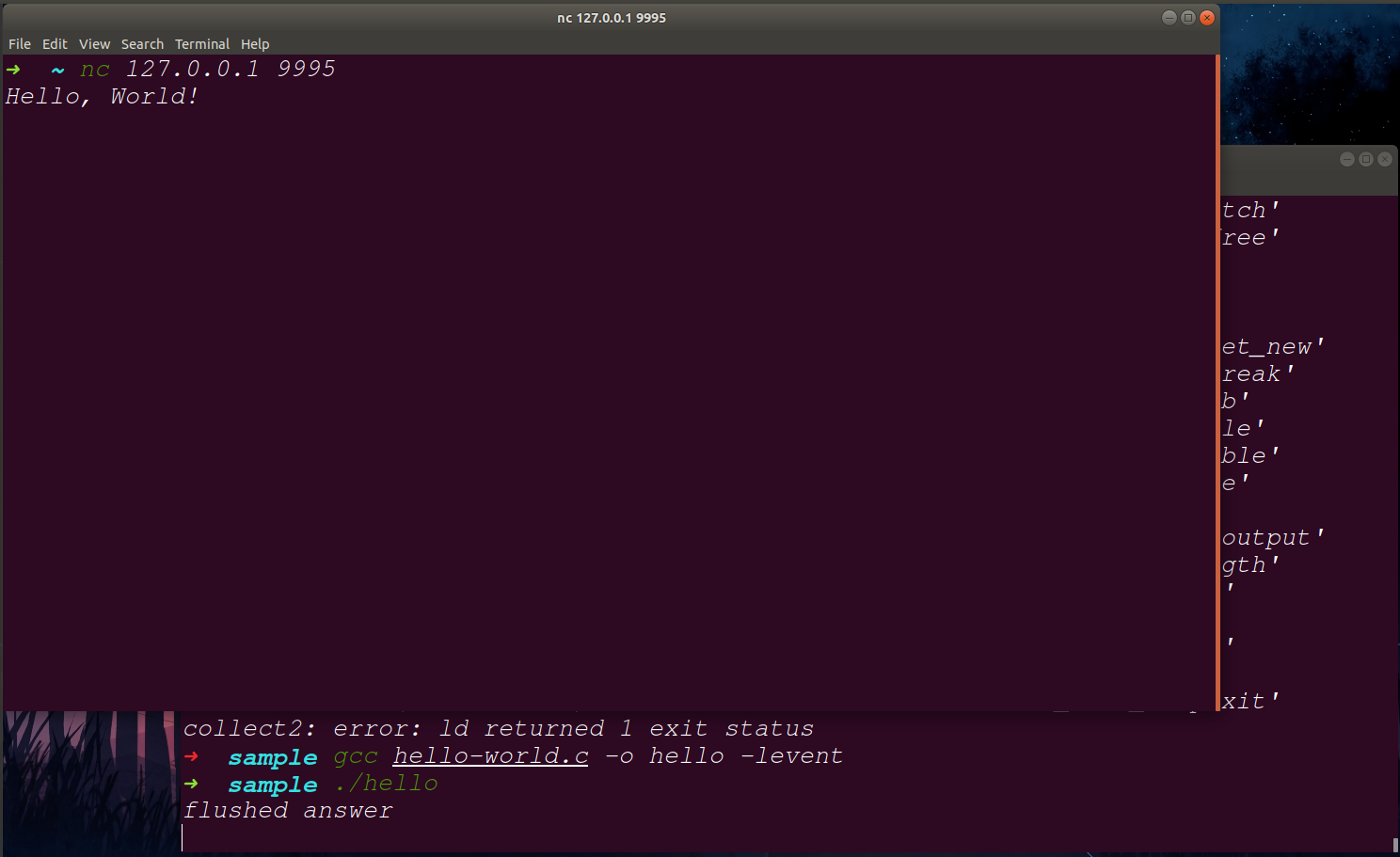Click the './hello' command in bottom terminal
This screenshot has width=1400, height=857.
(x=387, y=784)
